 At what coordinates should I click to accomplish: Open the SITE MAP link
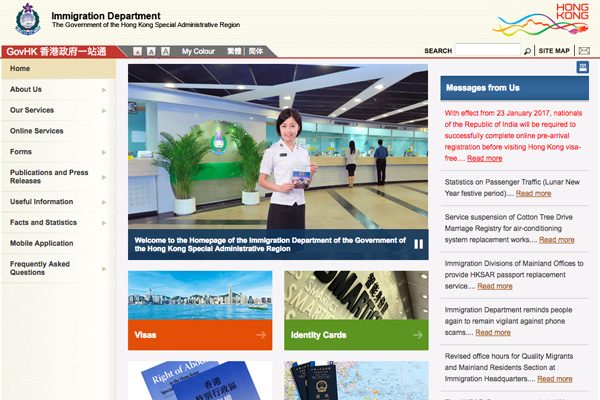click(554, 51)
